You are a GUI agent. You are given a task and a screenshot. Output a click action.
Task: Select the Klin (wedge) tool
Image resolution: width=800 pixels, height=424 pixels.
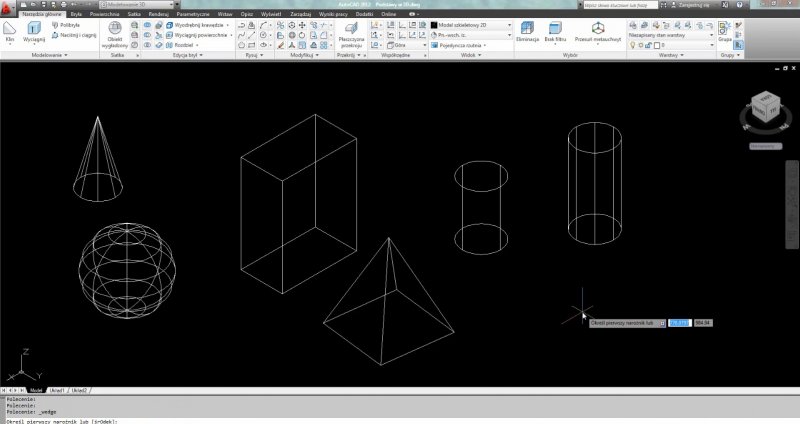point(11,31)
